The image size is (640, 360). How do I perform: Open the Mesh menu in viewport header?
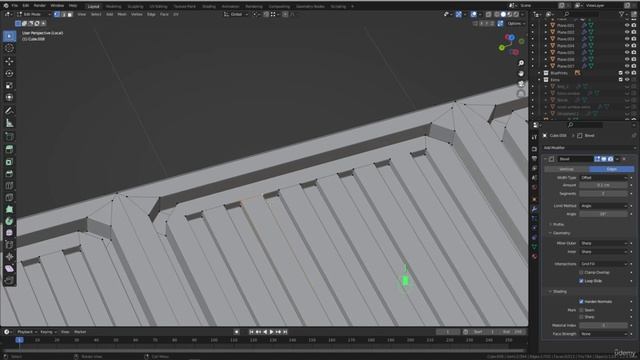pos(122,14)
